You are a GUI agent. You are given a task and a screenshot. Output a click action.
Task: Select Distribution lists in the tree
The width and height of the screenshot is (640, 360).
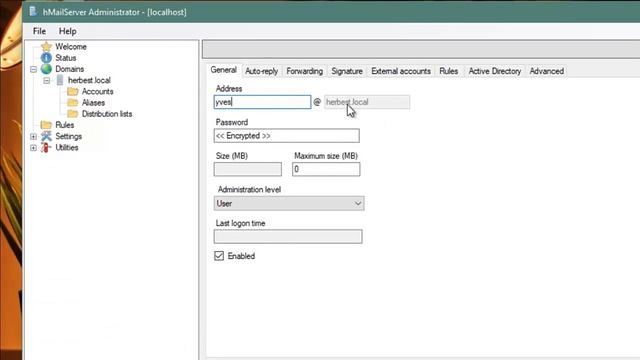point(107,114)
